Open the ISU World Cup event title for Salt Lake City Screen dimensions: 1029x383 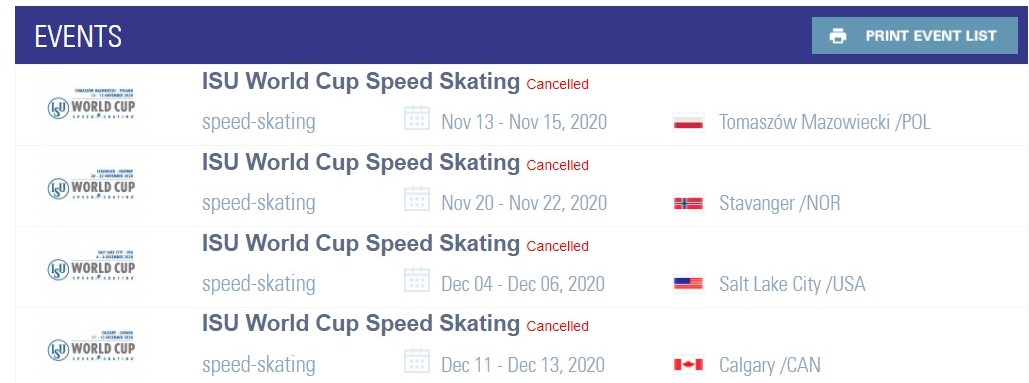[361, 244]
